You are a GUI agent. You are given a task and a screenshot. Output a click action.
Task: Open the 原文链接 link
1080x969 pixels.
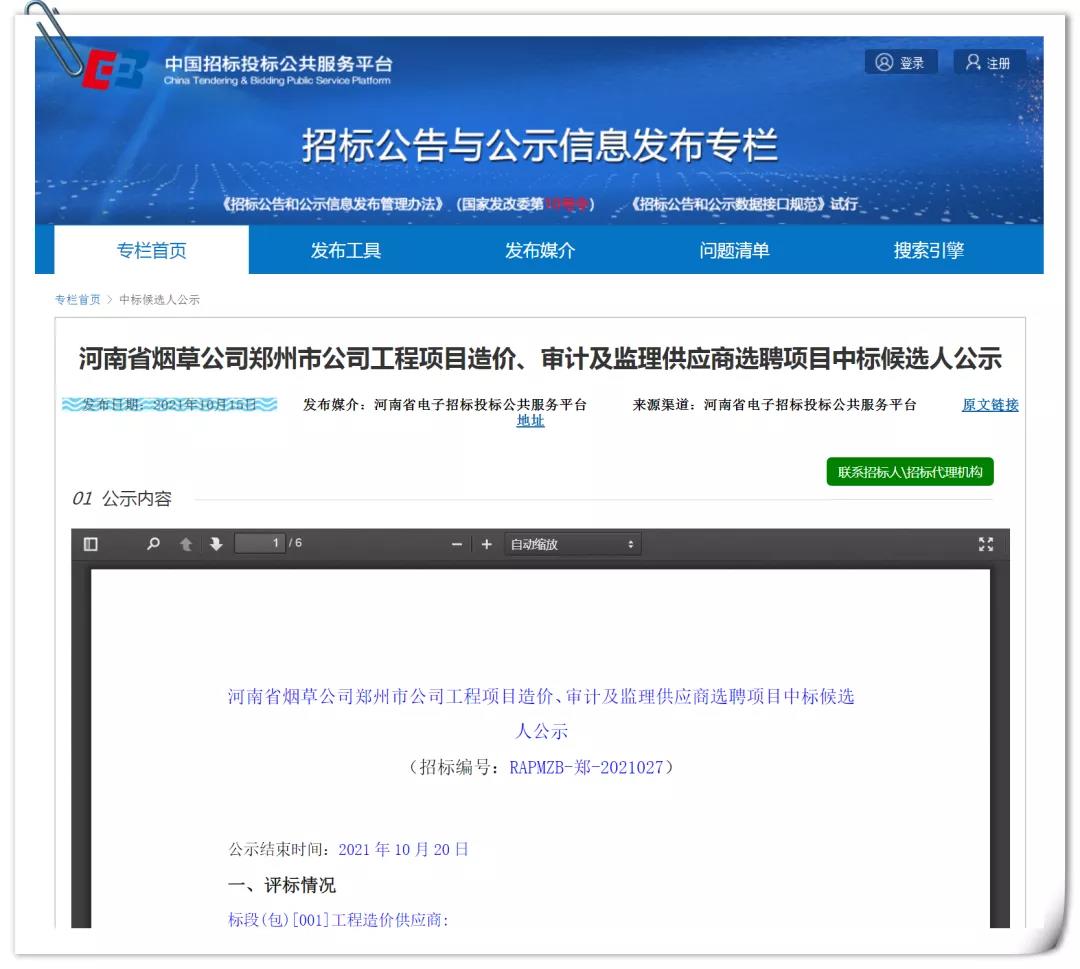pyautogui.click(x=989, y=405)
